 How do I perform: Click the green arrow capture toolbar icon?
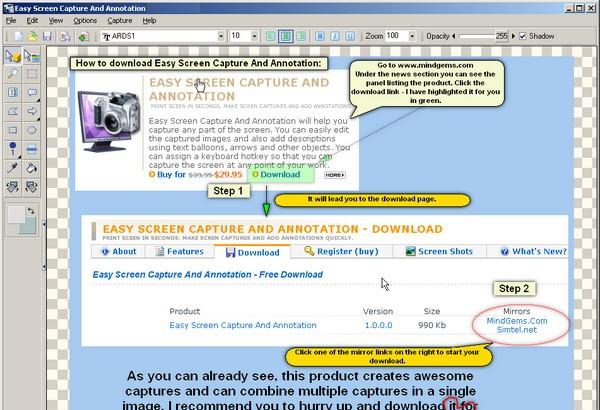click(x=83, y=36)
